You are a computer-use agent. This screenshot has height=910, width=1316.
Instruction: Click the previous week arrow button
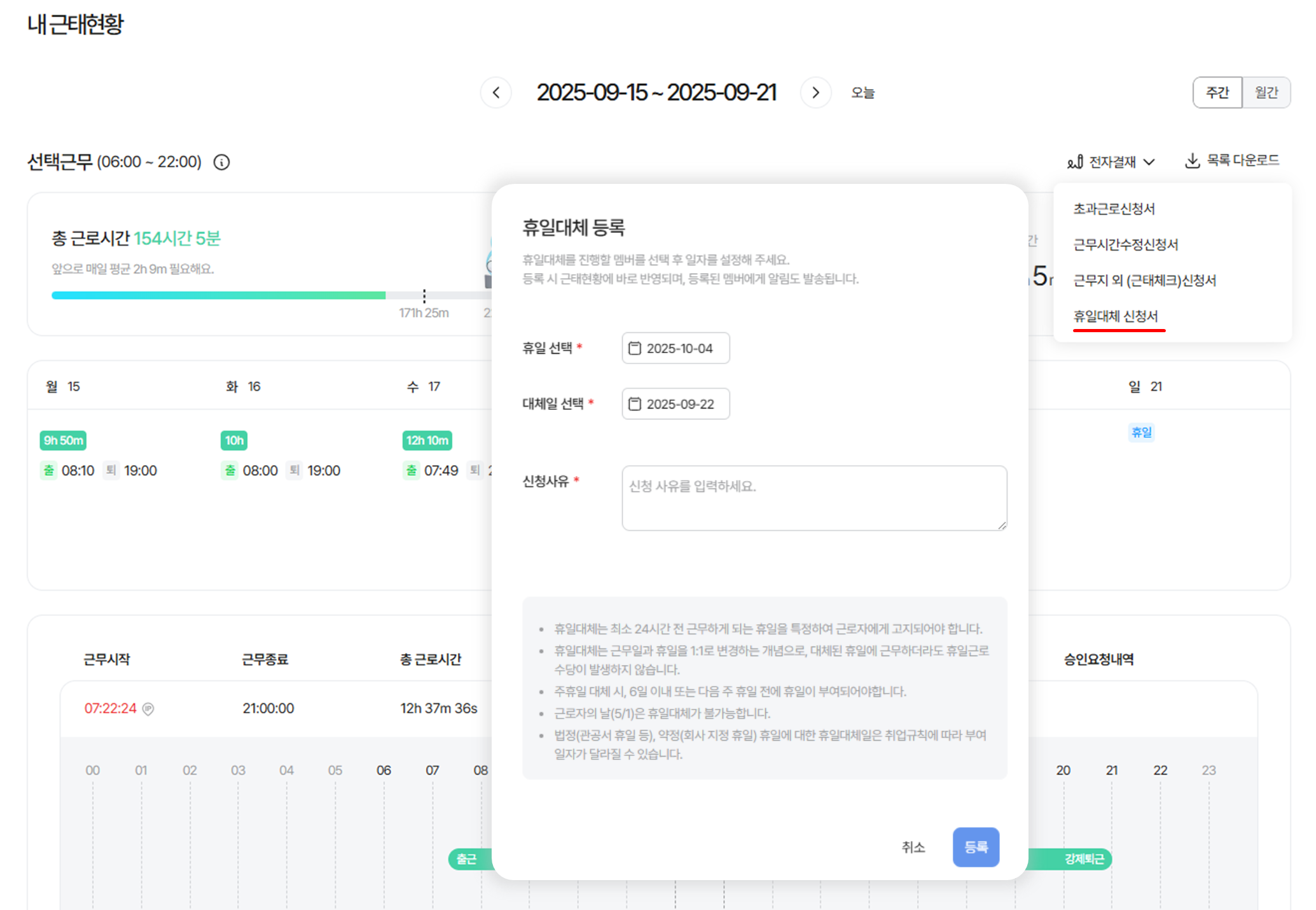(496, 93)
